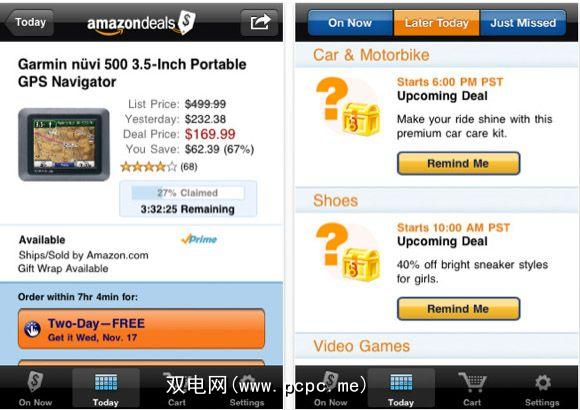This screenshot has width=580, height=410.
Task: Switch to the Later Today tab
Action: point(436,23)
